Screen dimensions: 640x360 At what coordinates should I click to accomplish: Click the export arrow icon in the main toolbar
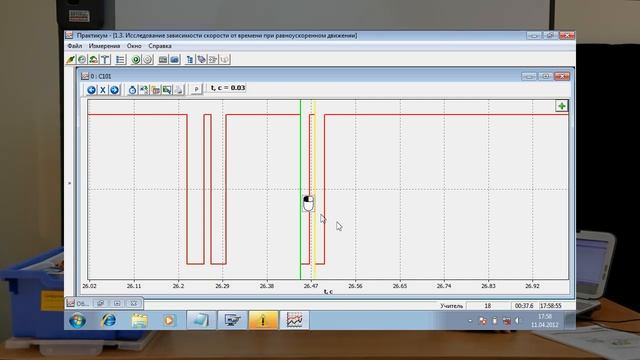pos(213,60)
